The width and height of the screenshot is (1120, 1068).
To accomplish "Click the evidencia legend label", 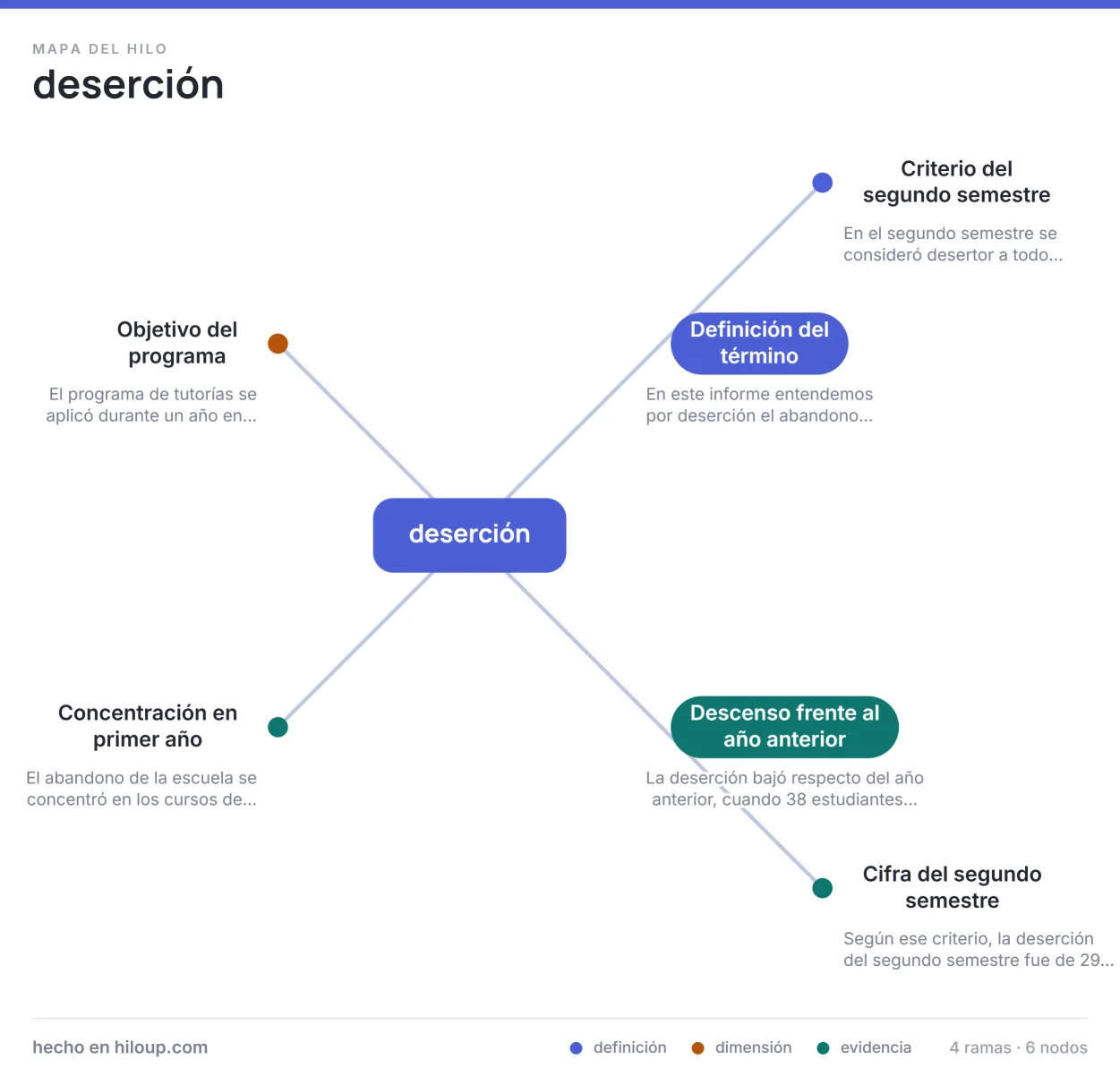I will pos(876,1047).
